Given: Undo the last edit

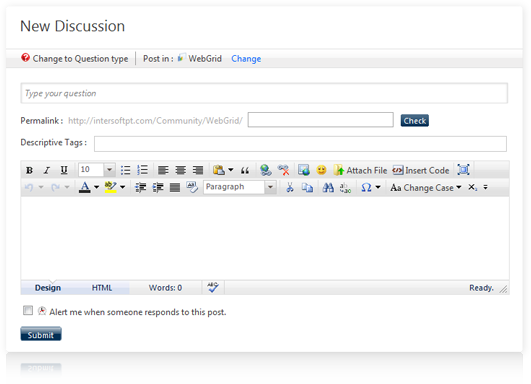Looking at the screenshot, I should click(x=29, y=187).
